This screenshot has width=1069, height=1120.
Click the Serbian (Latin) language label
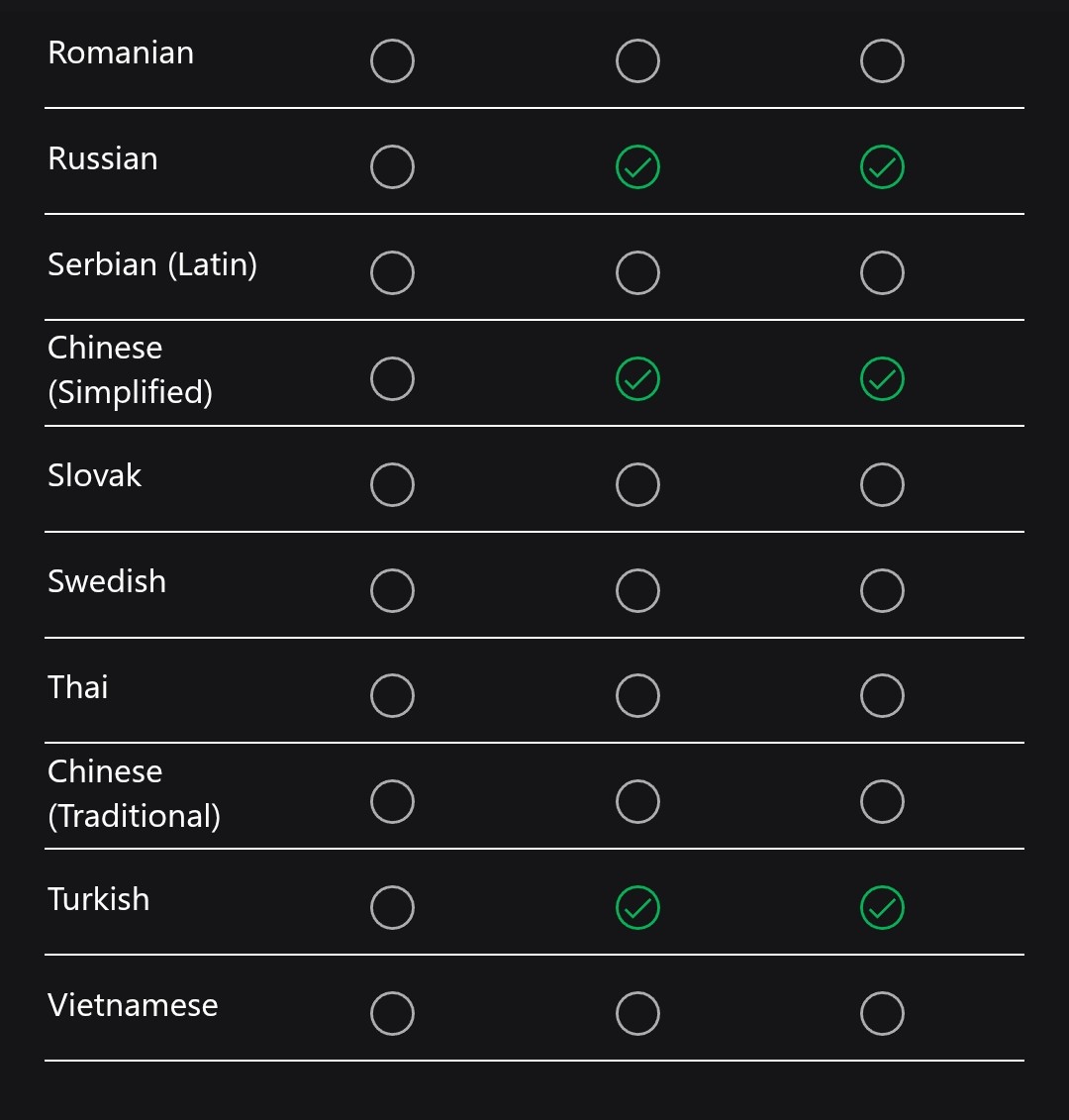[x=152, y=265]
